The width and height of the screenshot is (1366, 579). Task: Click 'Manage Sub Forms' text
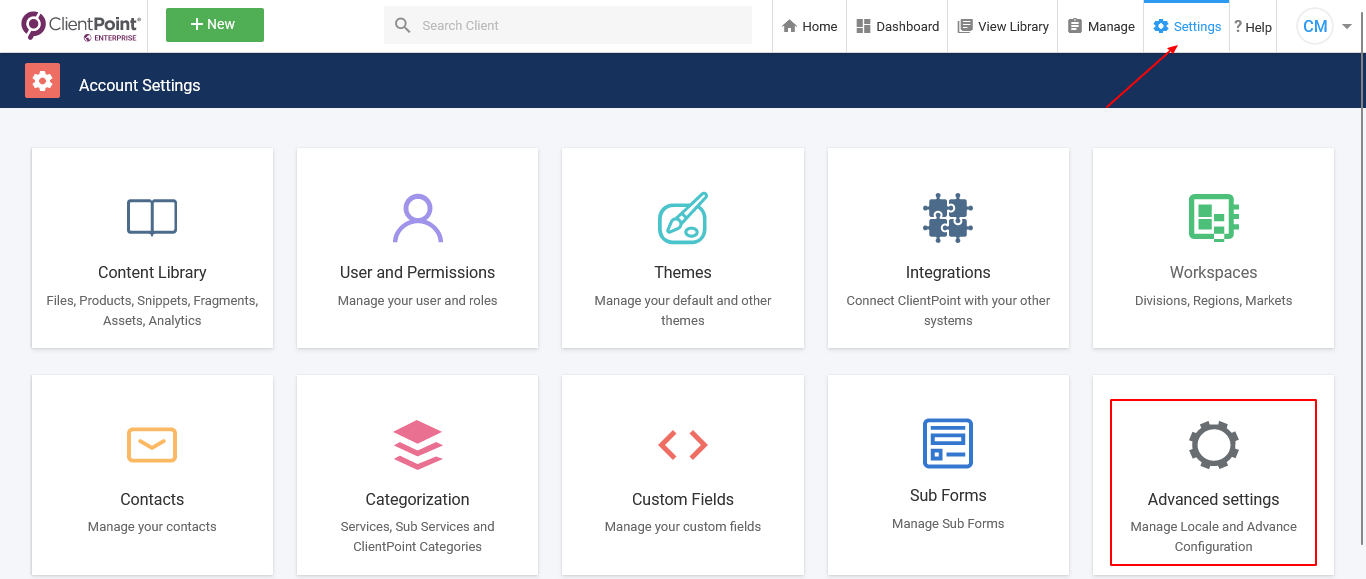pyautogui.click(x=948, y=523)
